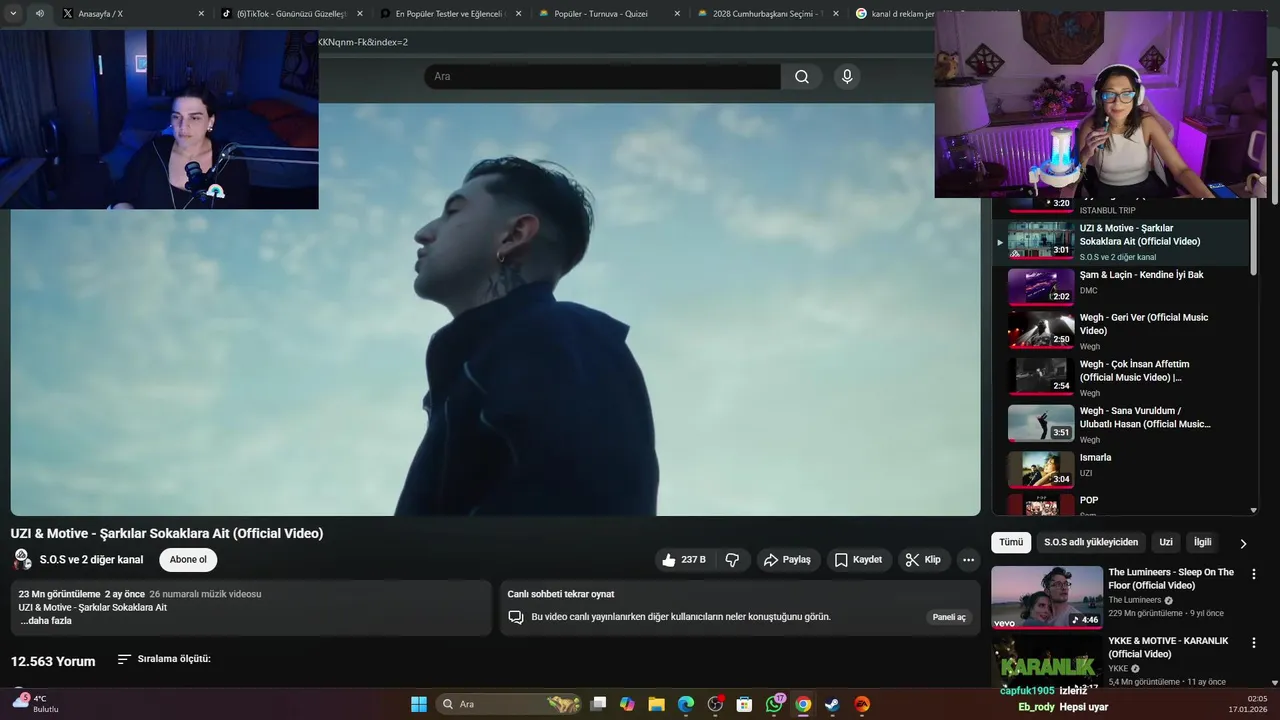
Task: Click the Abone ol subscribe button
Action: 188,560
